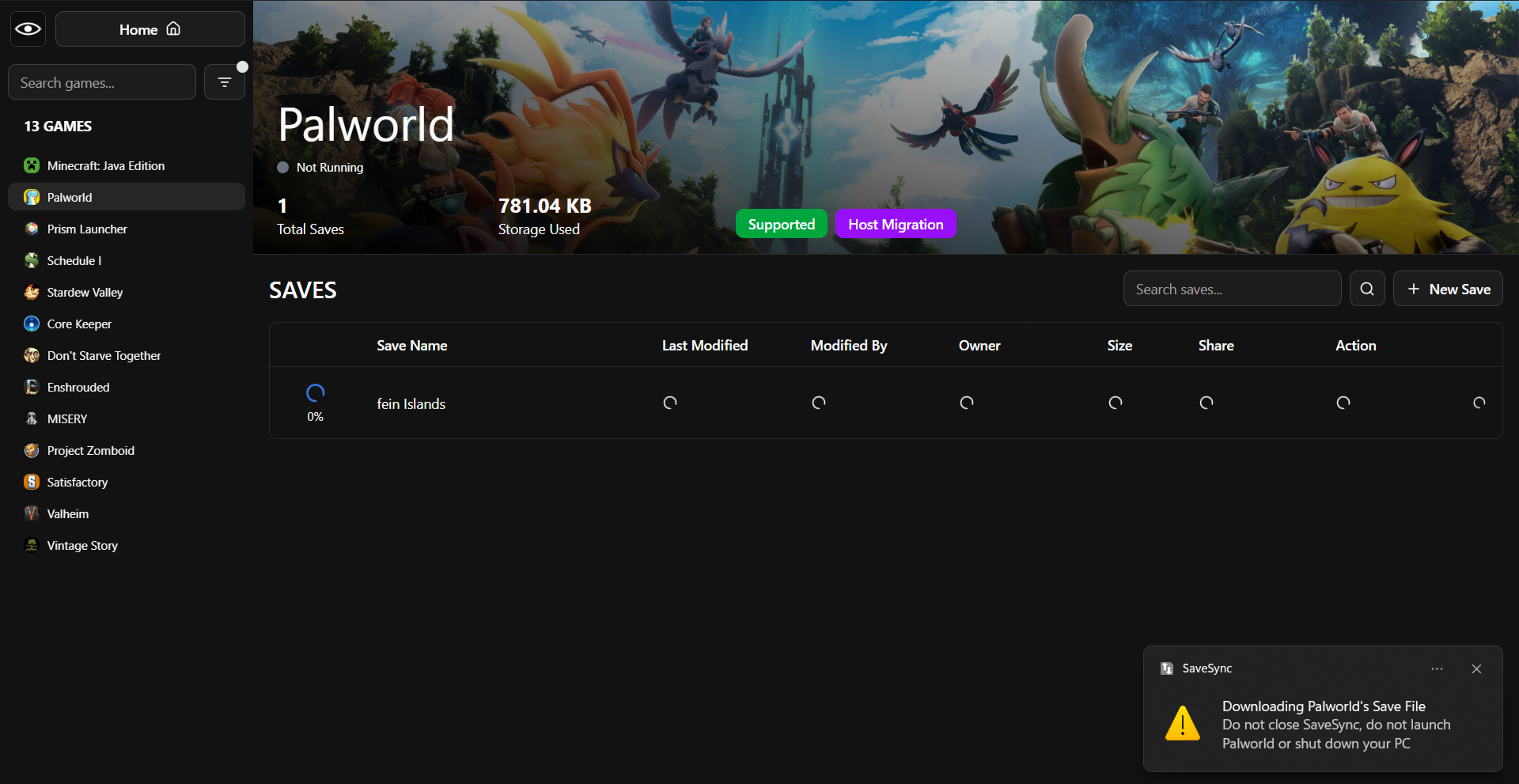The height and width of the screenshot is (784, 1519).
Task: Open the Home page button
Action: pos(150,29)
